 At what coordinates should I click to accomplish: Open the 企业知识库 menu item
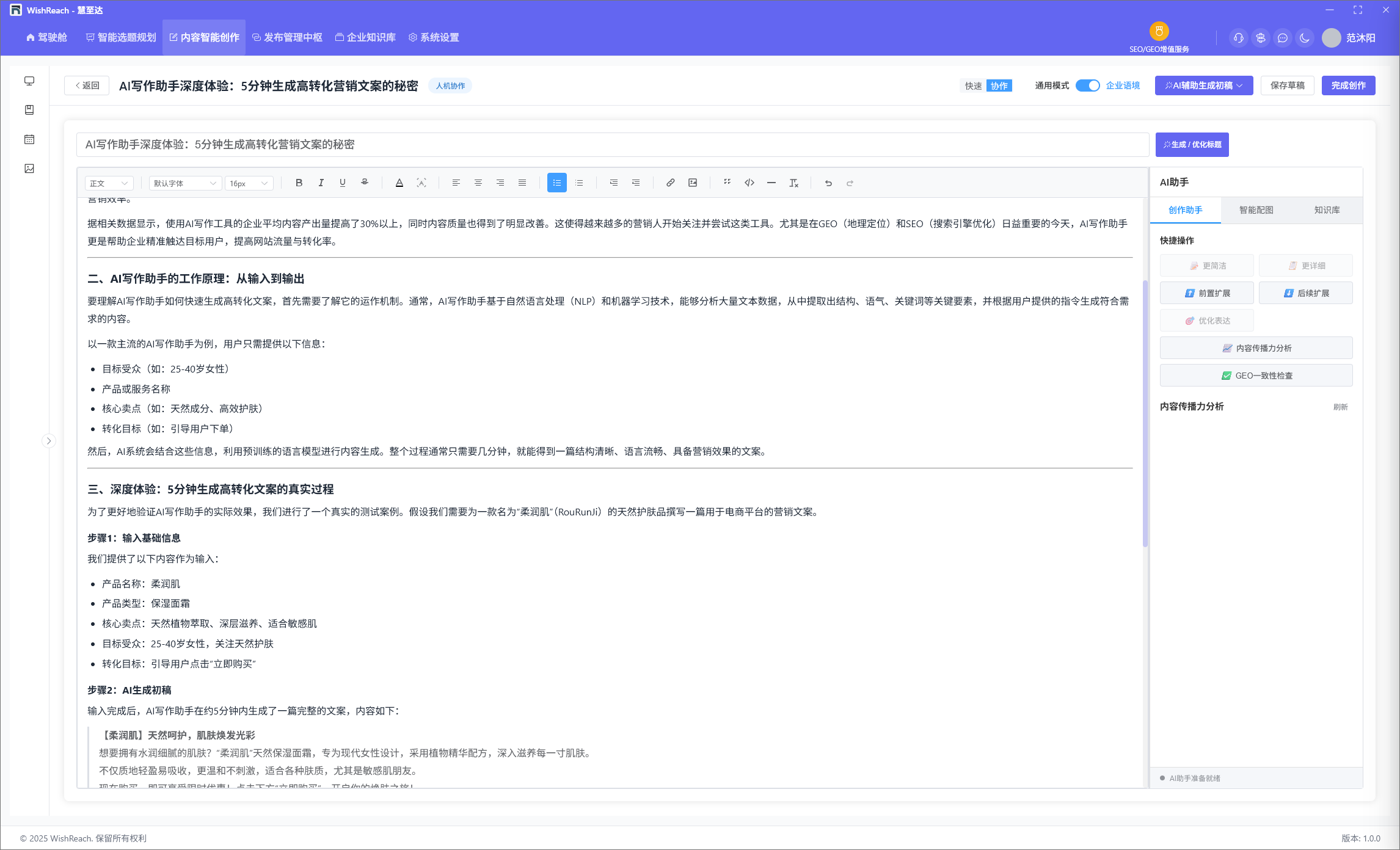(365, 37)
